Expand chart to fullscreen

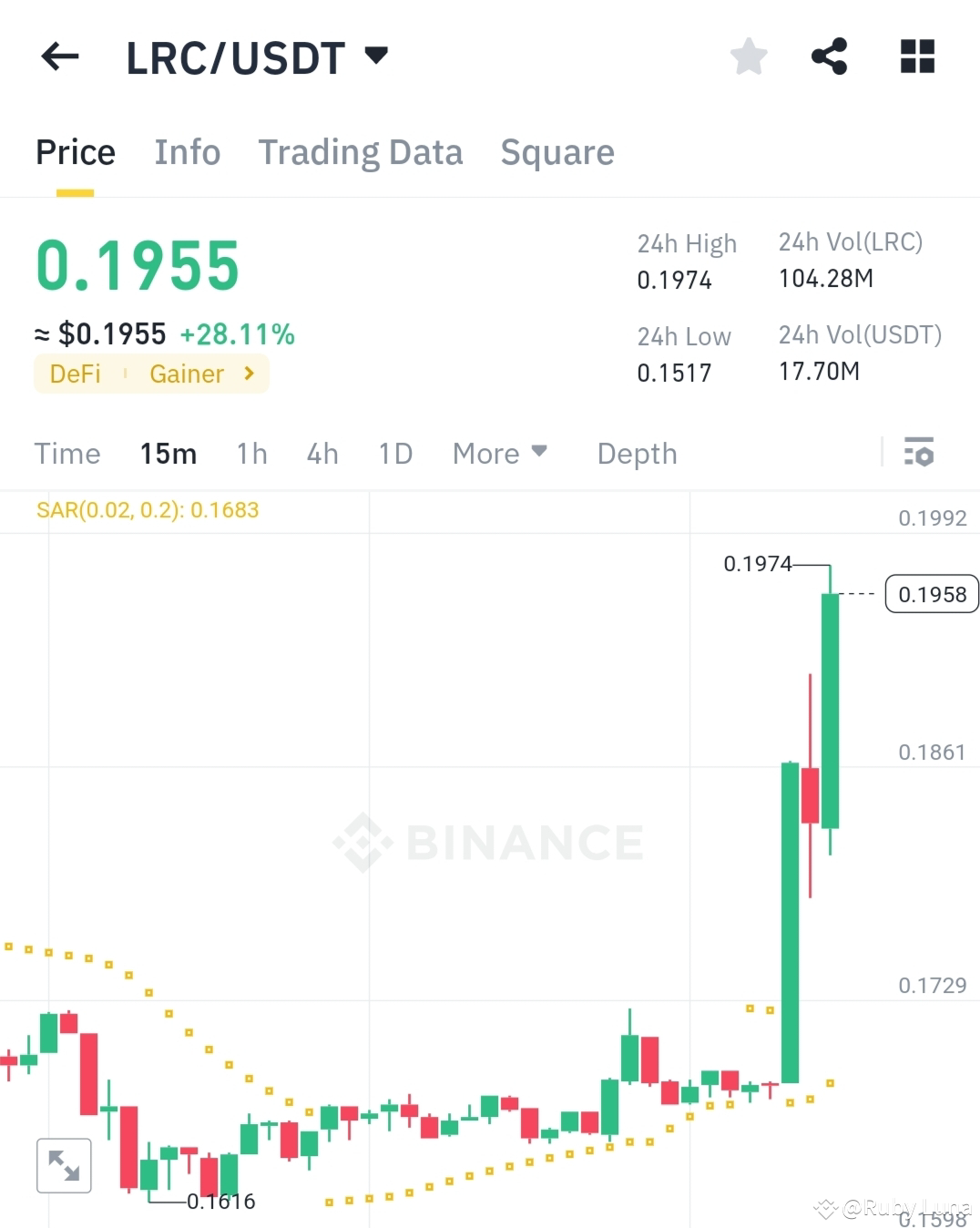click(62, 1164)
